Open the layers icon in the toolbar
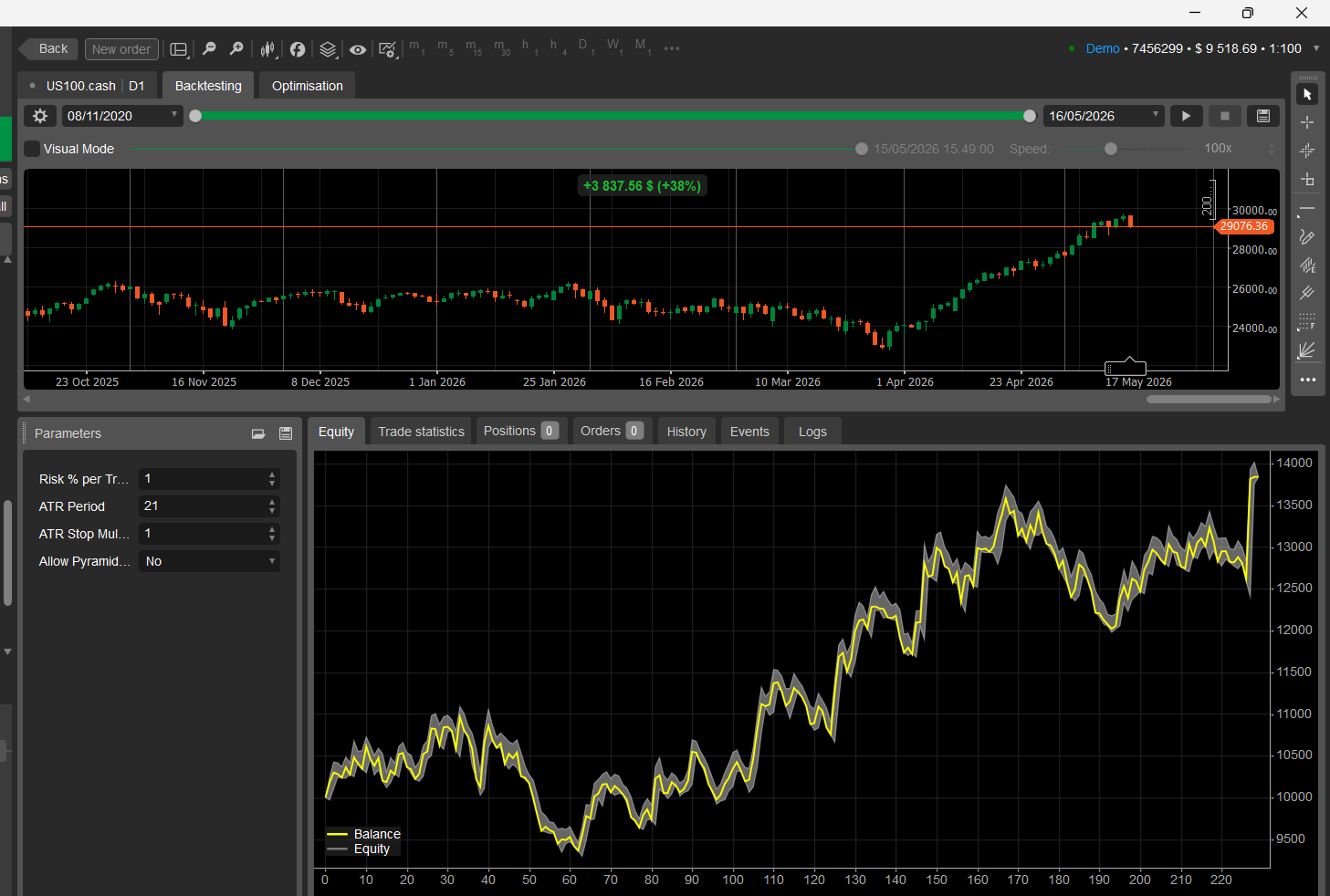The width and height of the screenshot is (1330, 896). click(328, 49)
